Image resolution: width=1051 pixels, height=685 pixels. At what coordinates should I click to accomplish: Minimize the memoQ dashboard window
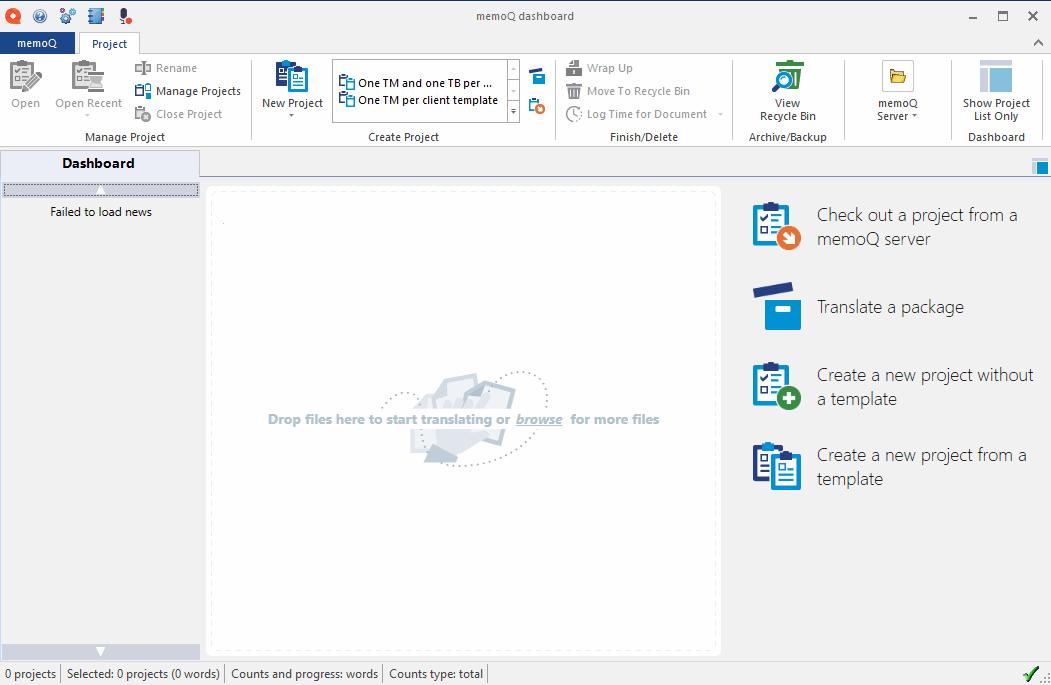973,16
